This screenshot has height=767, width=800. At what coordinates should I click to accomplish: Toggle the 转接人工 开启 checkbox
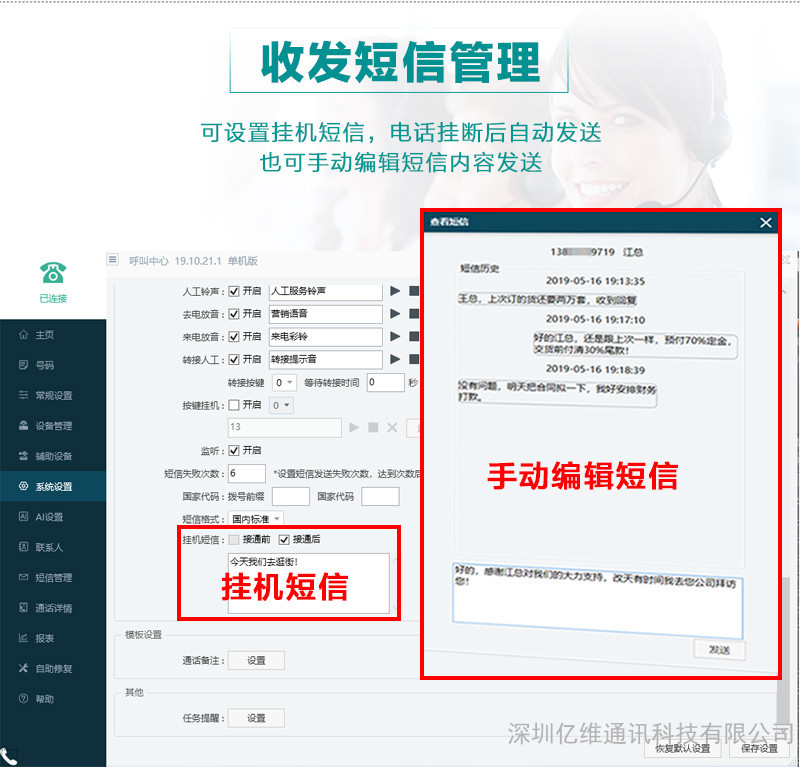click(234, 360)
